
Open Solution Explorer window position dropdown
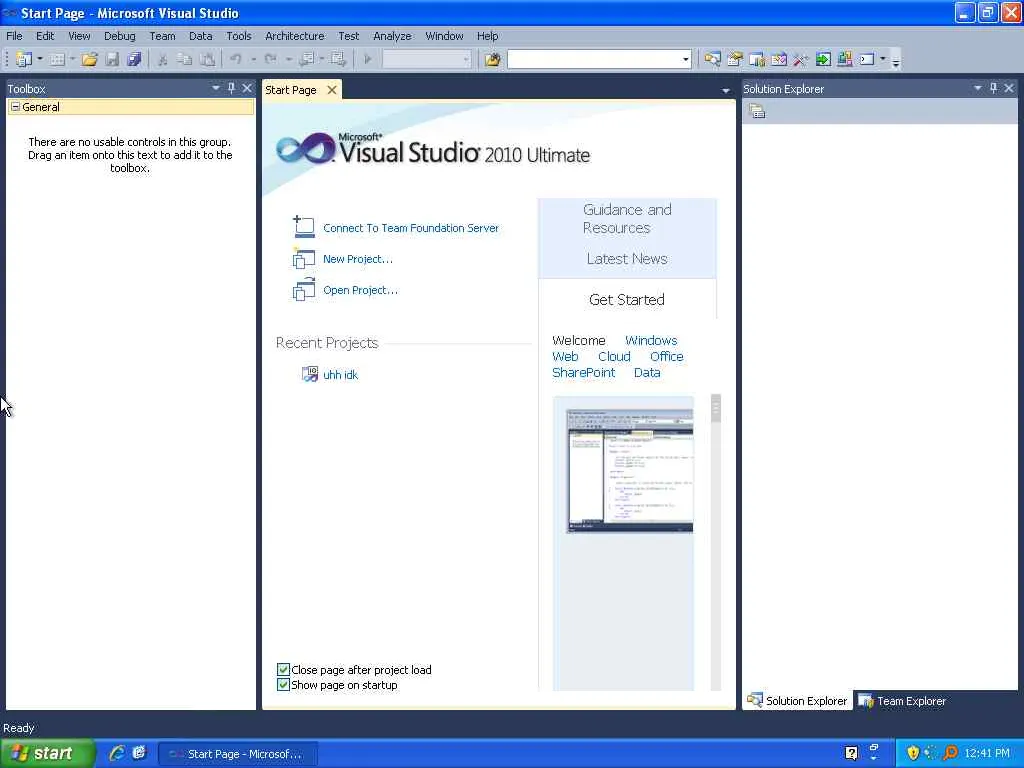point(978,88)
